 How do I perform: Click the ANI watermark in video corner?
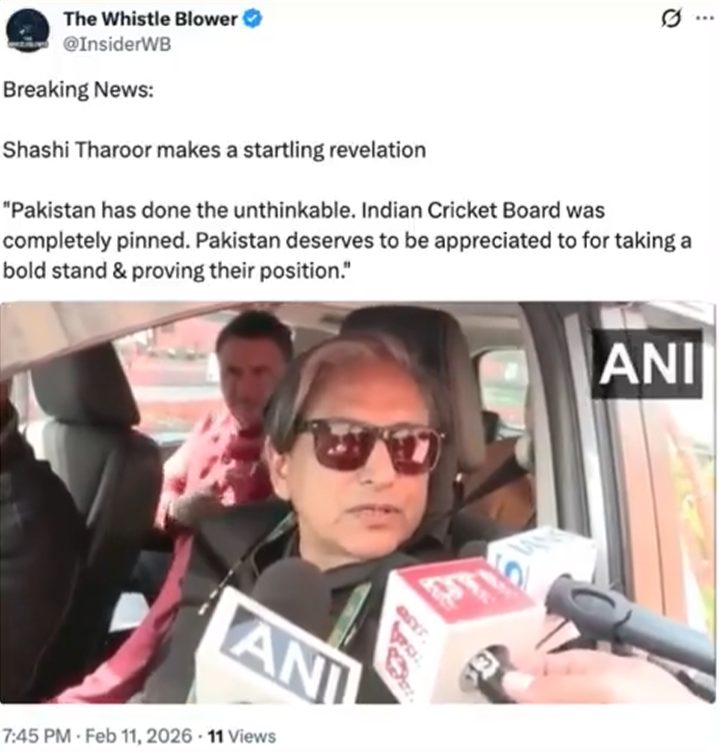pos(647,364)
